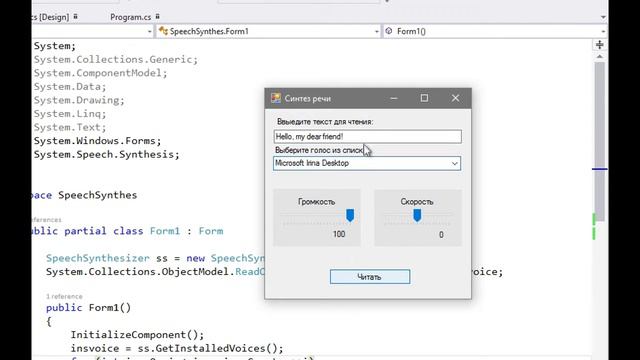
Task: Click the 'Введите текст для чтения:' label
Action: (x=325, y=122)
